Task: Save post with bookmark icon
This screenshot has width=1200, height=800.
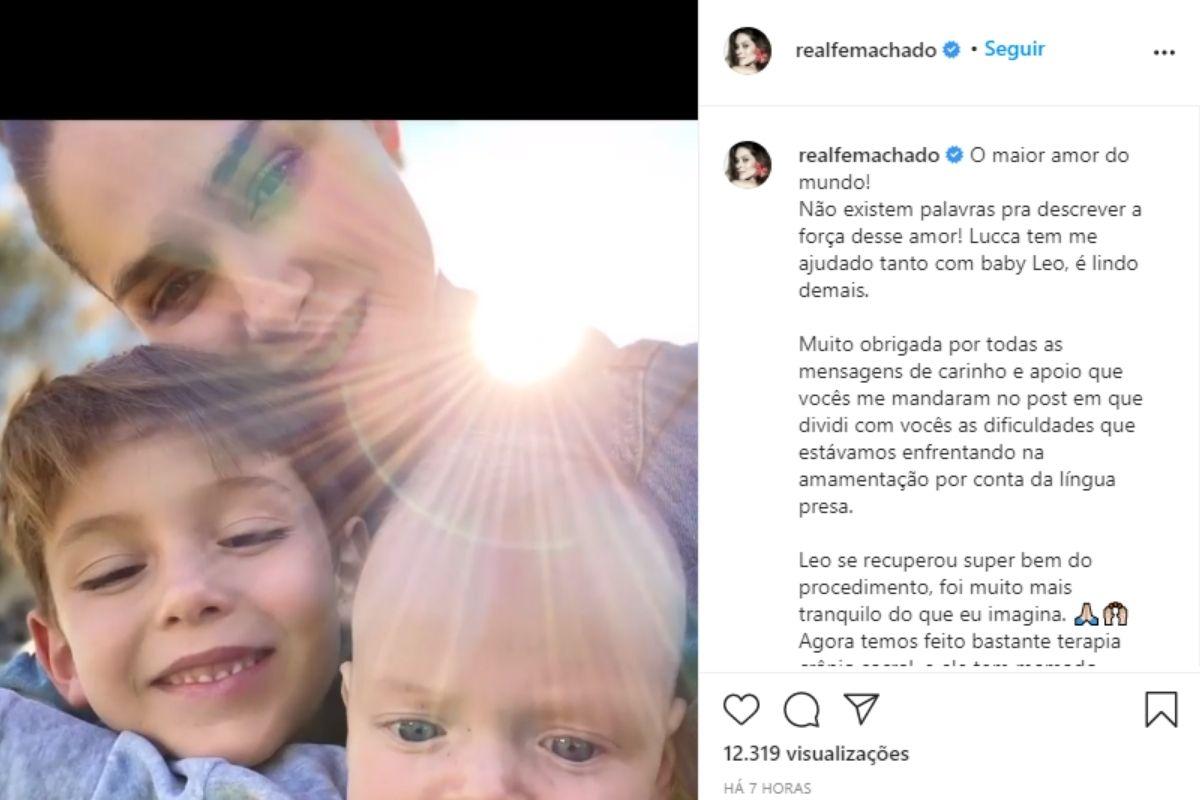Action: 1161,709
